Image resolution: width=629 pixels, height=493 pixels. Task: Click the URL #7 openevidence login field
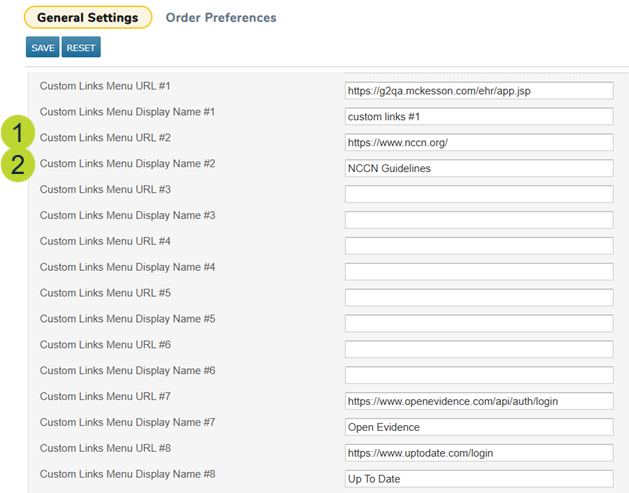pyautogui.click(x=478, y=401)
